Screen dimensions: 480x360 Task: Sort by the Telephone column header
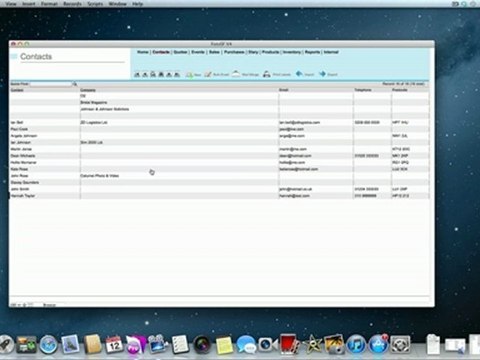363,90
